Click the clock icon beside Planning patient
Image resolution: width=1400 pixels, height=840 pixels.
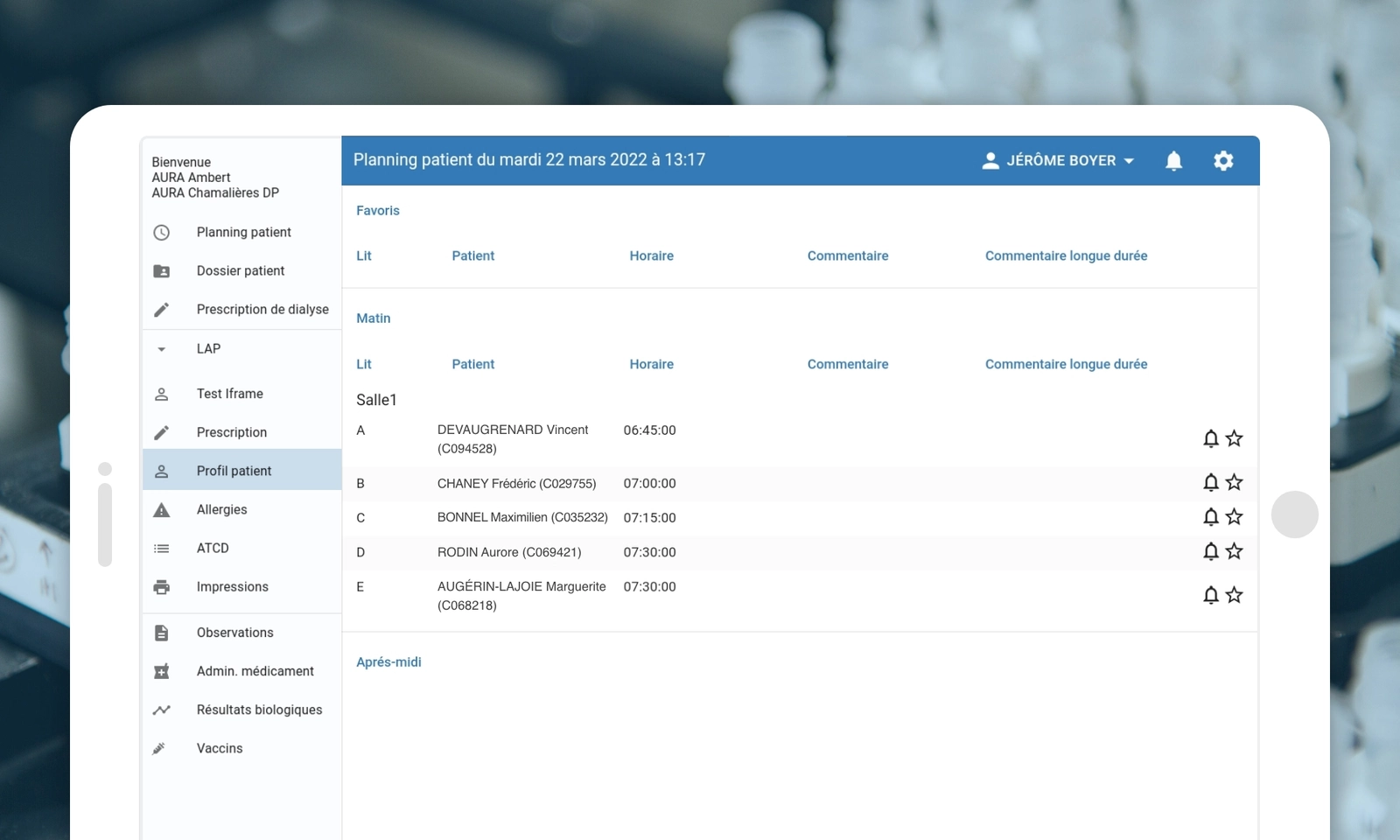[x=161, y=233]
